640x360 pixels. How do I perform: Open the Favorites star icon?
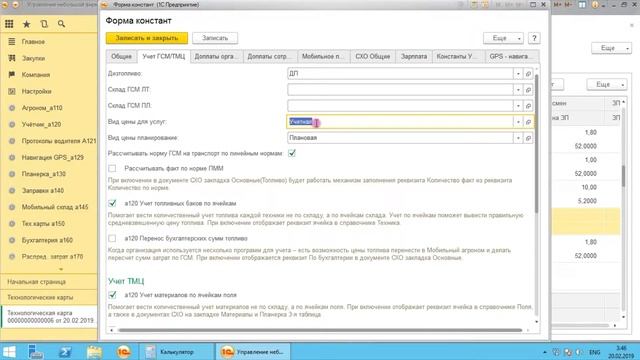pos(27,24)
